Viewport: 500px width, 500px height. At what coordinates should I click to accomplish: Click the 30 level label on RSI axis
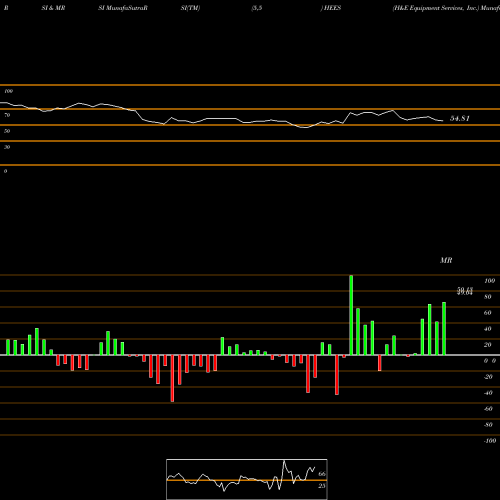[7, 147]
